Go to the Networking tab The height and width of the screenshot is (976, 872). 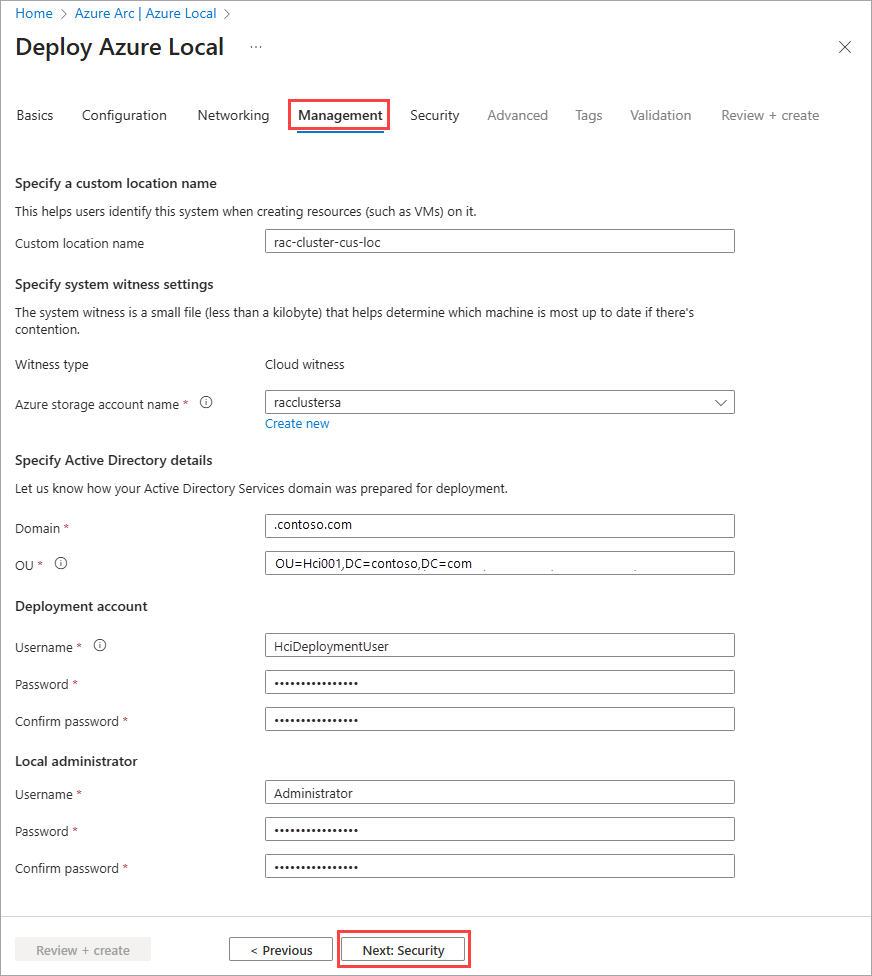click(233, 115)
